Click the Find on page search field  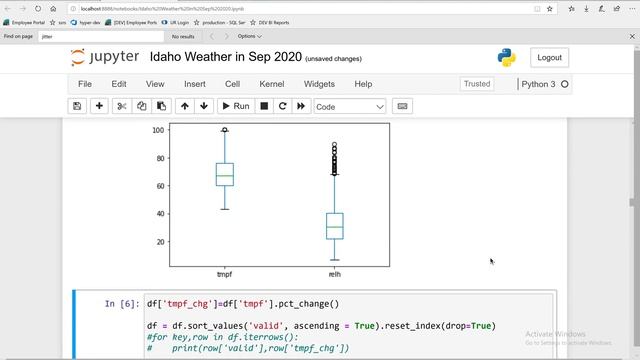tap(101, 36)
